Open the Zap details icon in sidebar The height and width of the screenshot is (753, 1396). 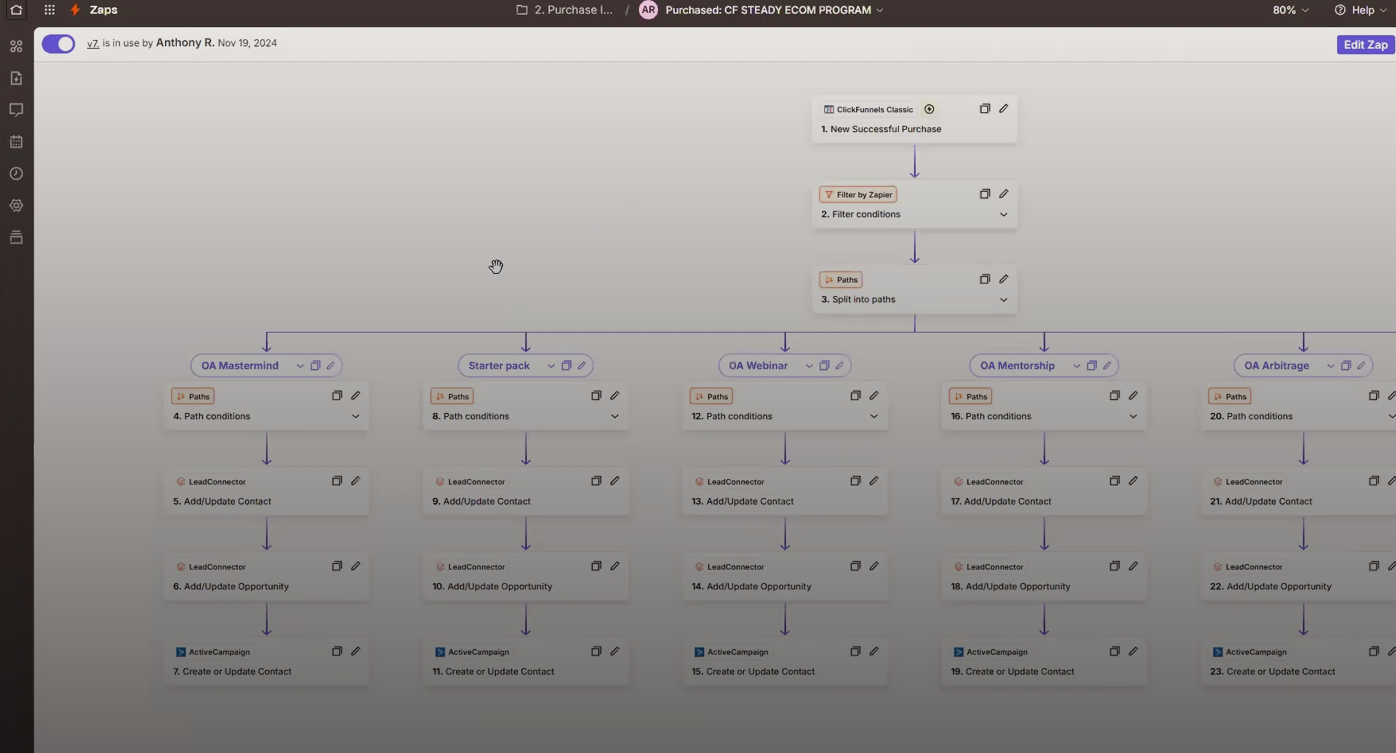click(x=16, y=78)
